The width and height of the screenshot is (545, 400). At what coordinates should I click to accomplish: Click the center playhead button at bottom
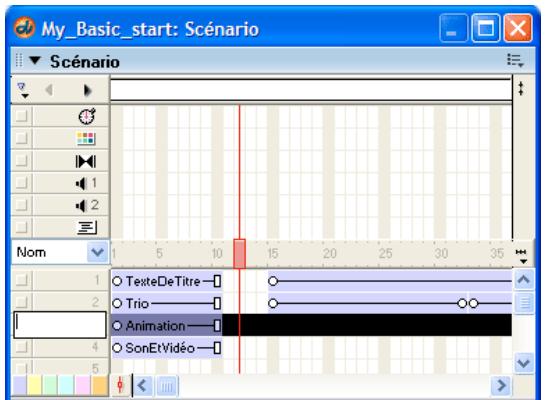120,385
